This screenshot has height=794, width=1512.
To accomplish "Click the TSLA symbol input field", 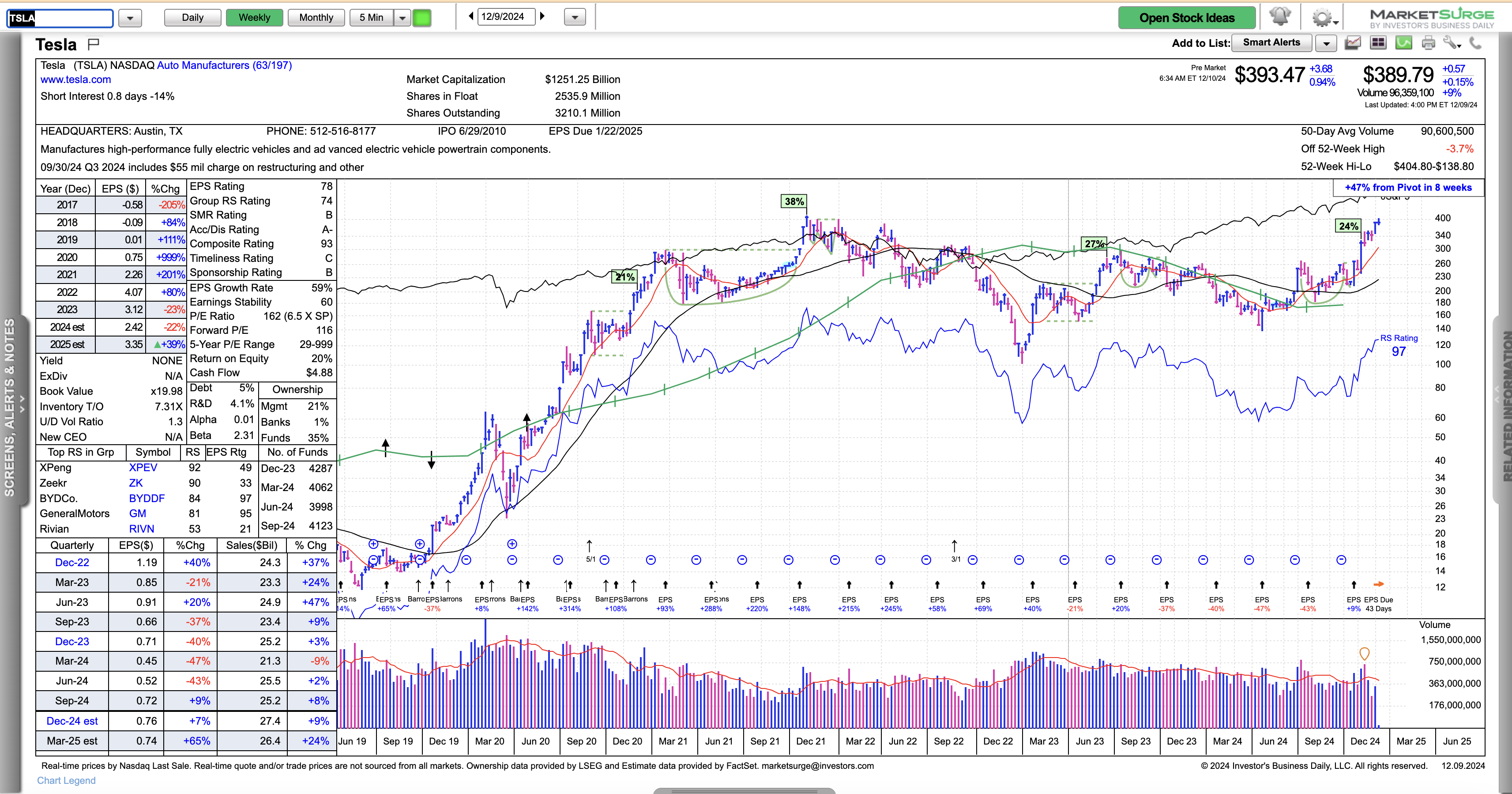I will 60,18.
